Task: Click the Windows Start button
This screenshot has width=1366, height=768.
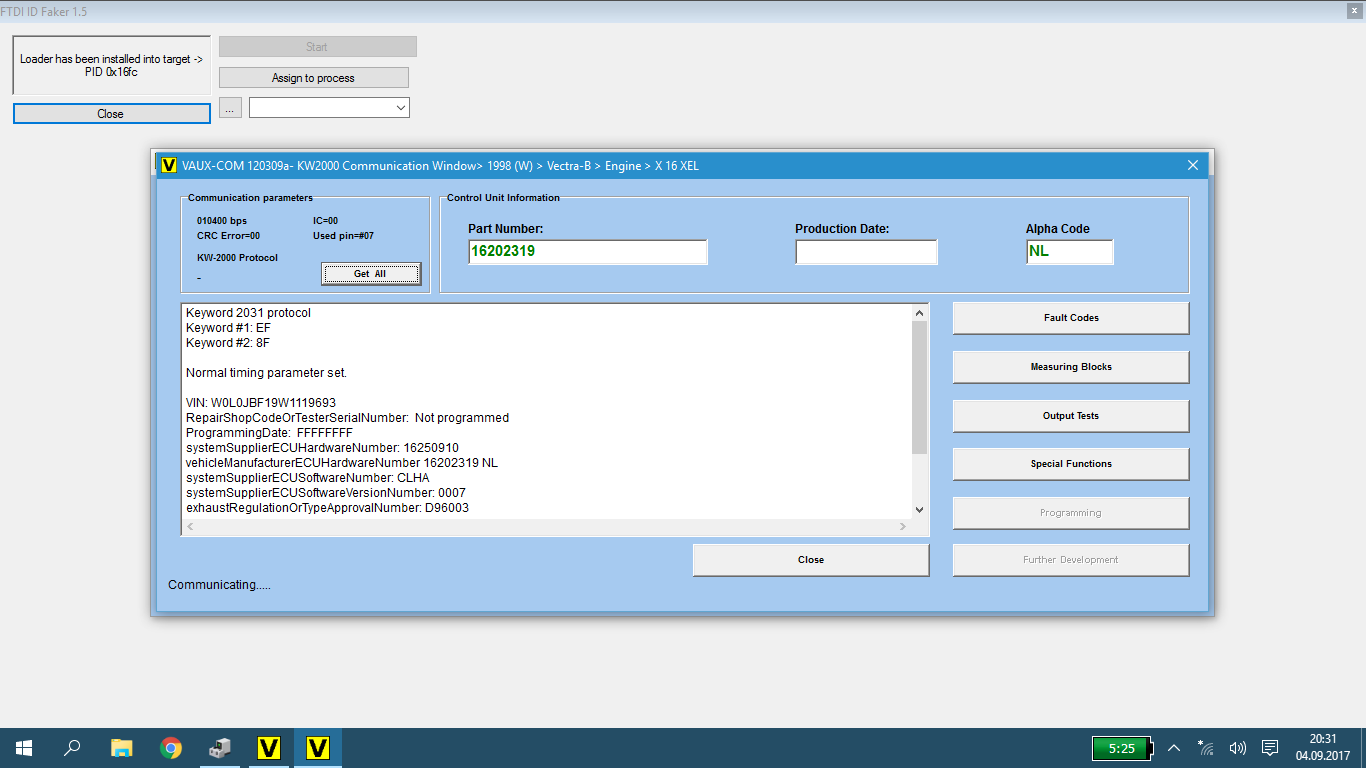Action: (24, 748)
